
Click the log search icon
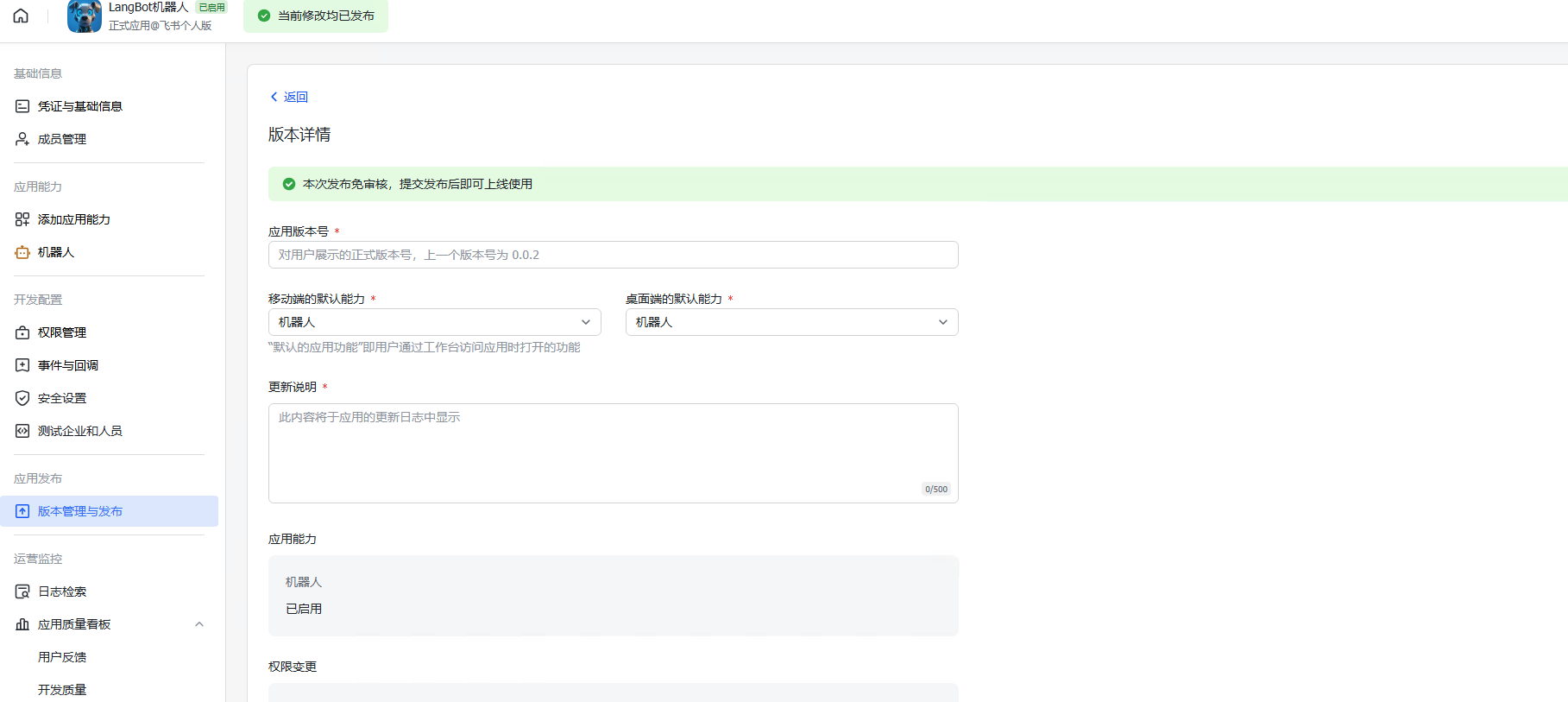pyautogui.click(x=22, y=591)
